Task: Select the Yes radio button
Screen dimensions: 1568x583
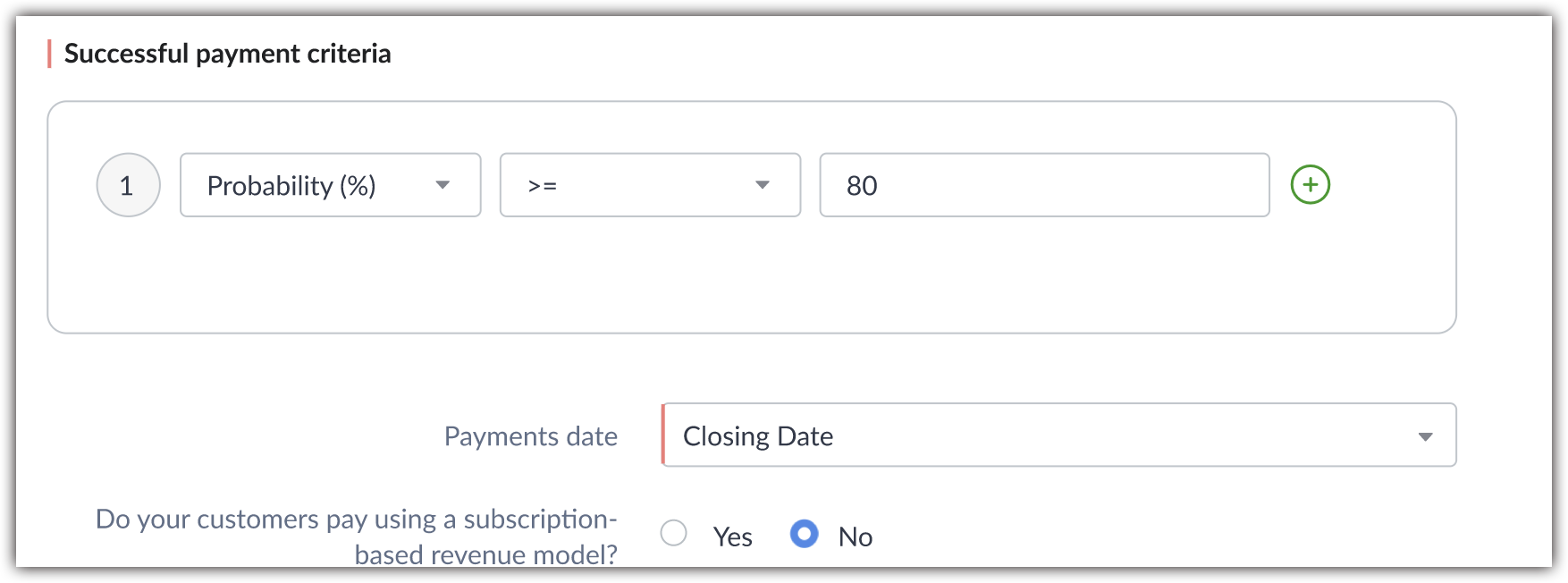Action: pyautogui.click(x=673, y=534)
